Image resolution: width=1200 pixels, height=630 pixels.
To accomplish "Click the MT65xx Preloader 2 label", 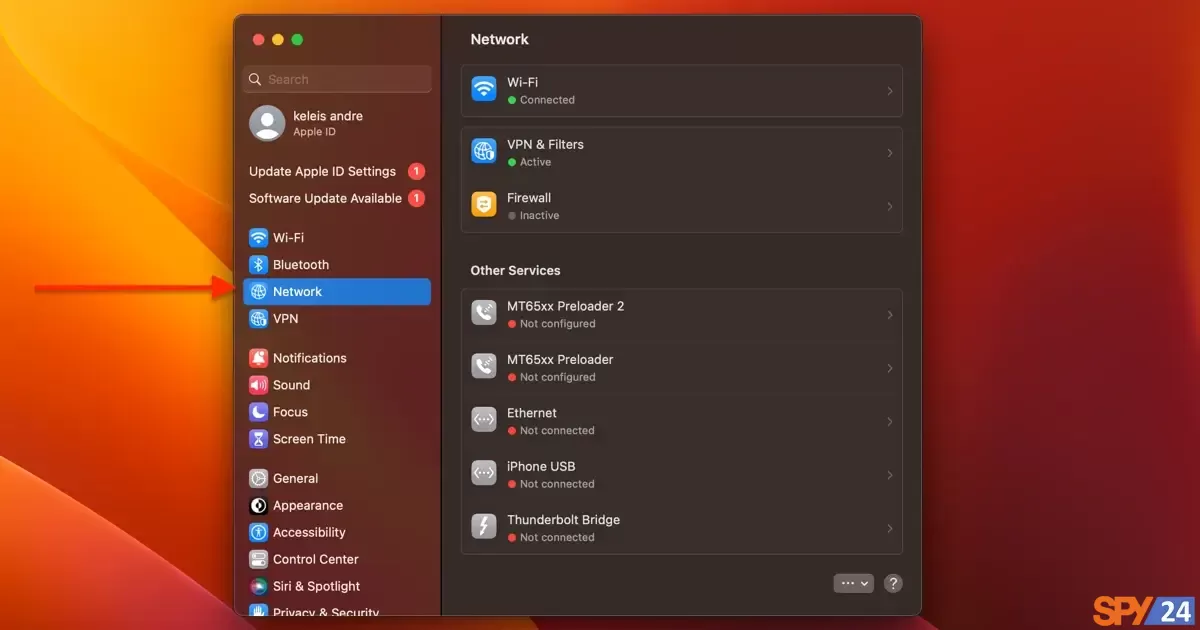I will (565, 306).
